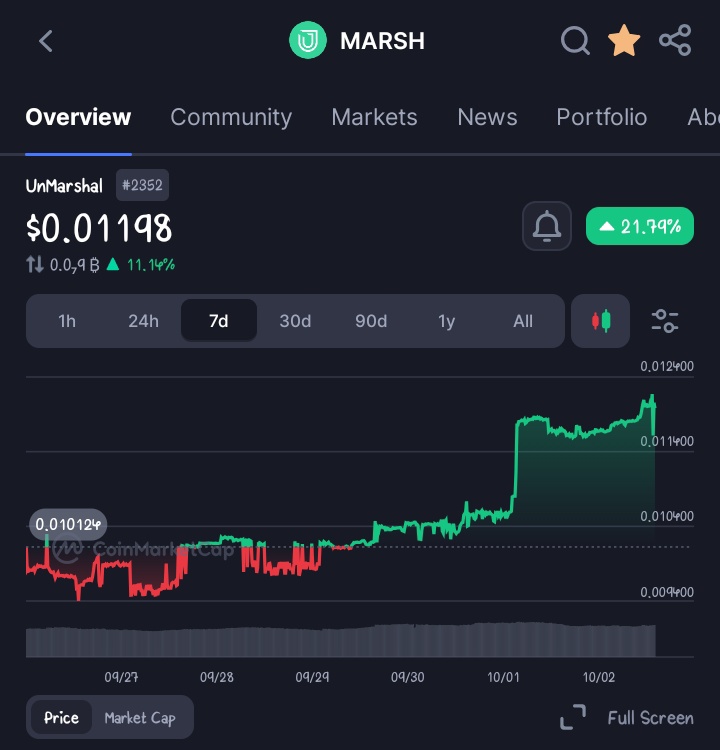Tap the 10/01 date label
720x750 pixels.
click(x=503, y=677)
